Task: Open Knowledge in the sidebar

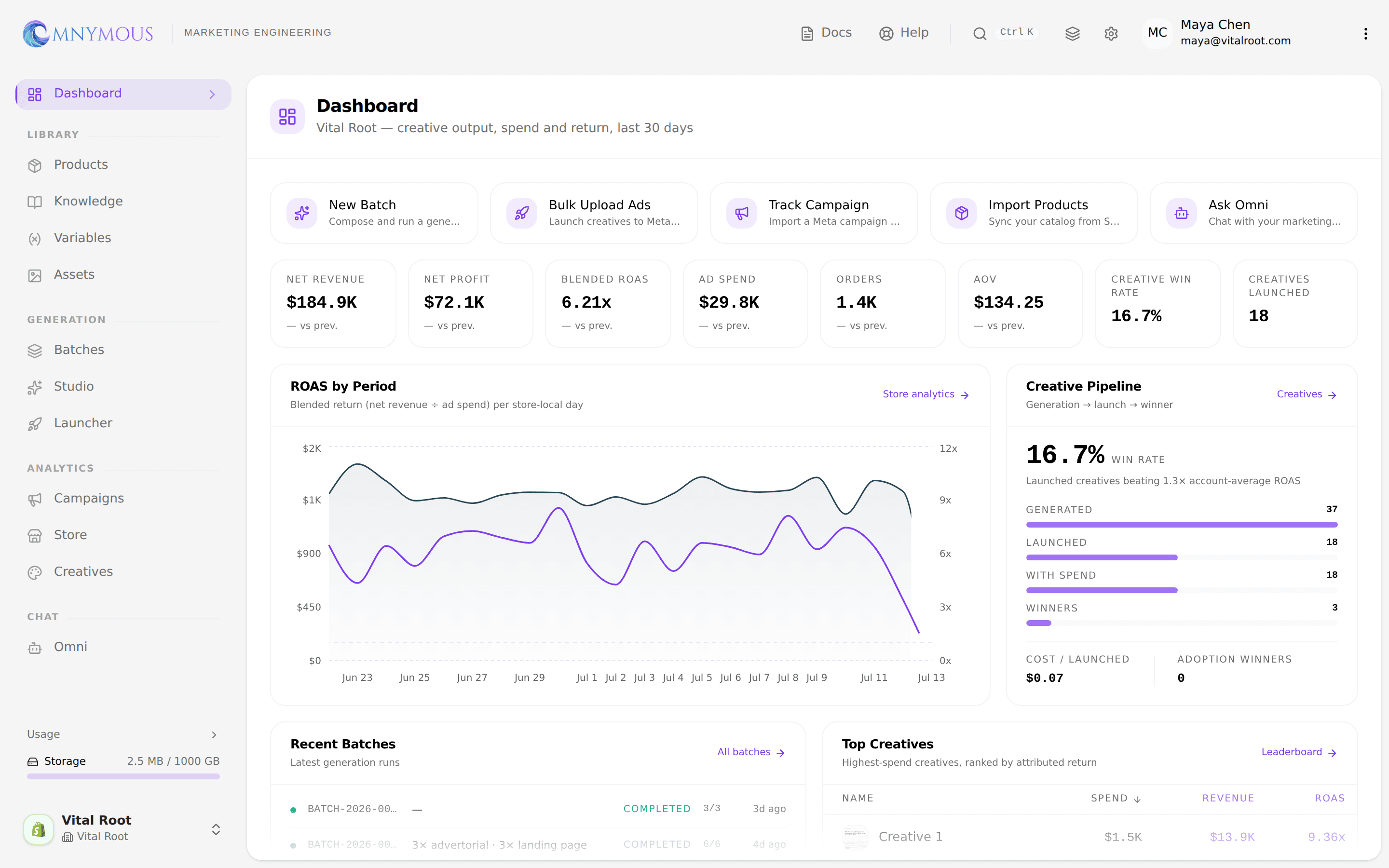Action: click(x=123, y=202)
